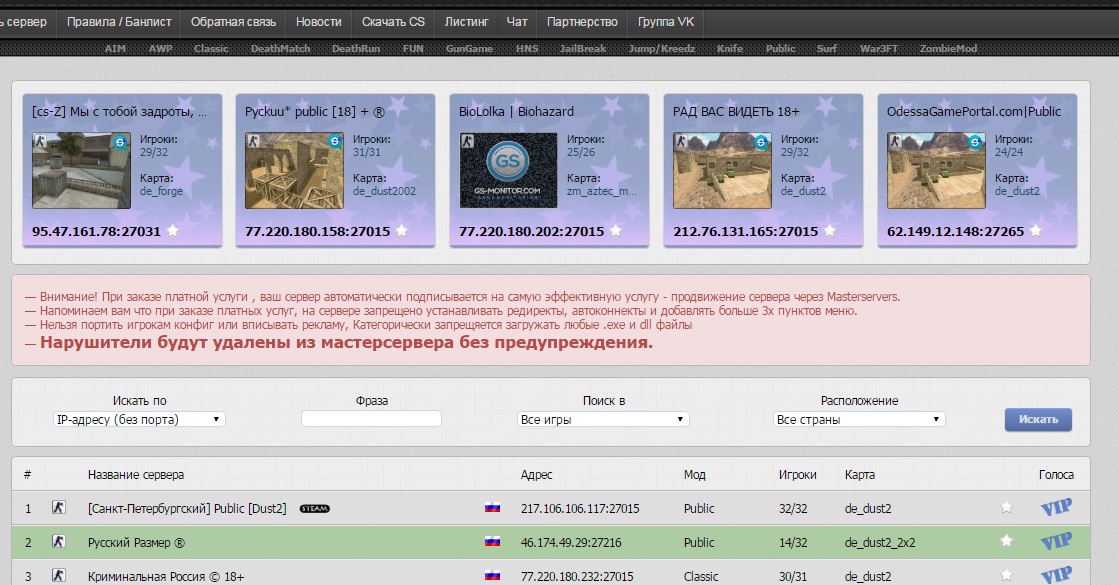The height and width of the screenshot is (585, 1119).
Task: Click the Steam badge beside Санкт-Петербургский server
Action: pos(315,509)
